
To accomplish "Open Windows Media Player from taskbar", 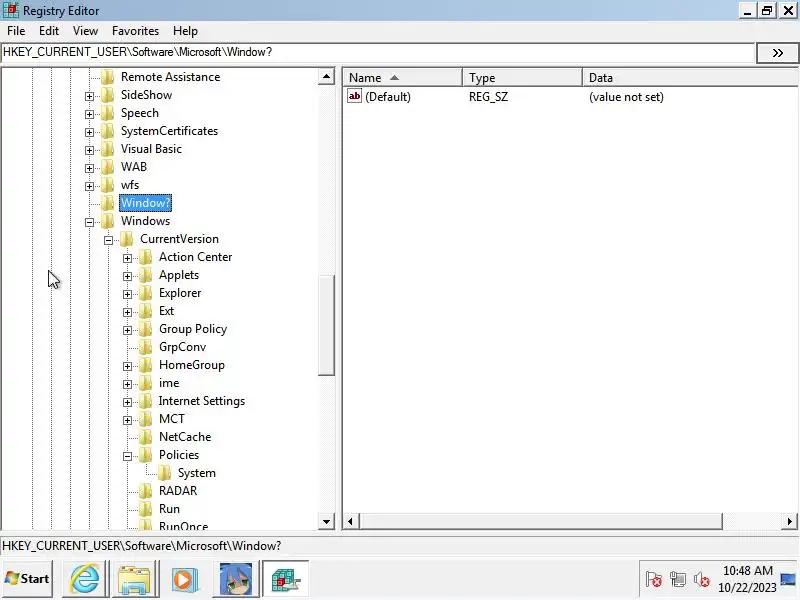I will [x=184, y=579].
